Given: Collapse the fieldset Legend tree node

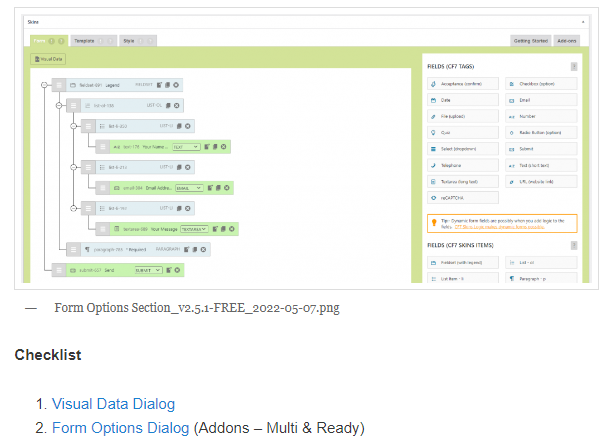Looking at the screenshot, I should [x=44, y=85].
